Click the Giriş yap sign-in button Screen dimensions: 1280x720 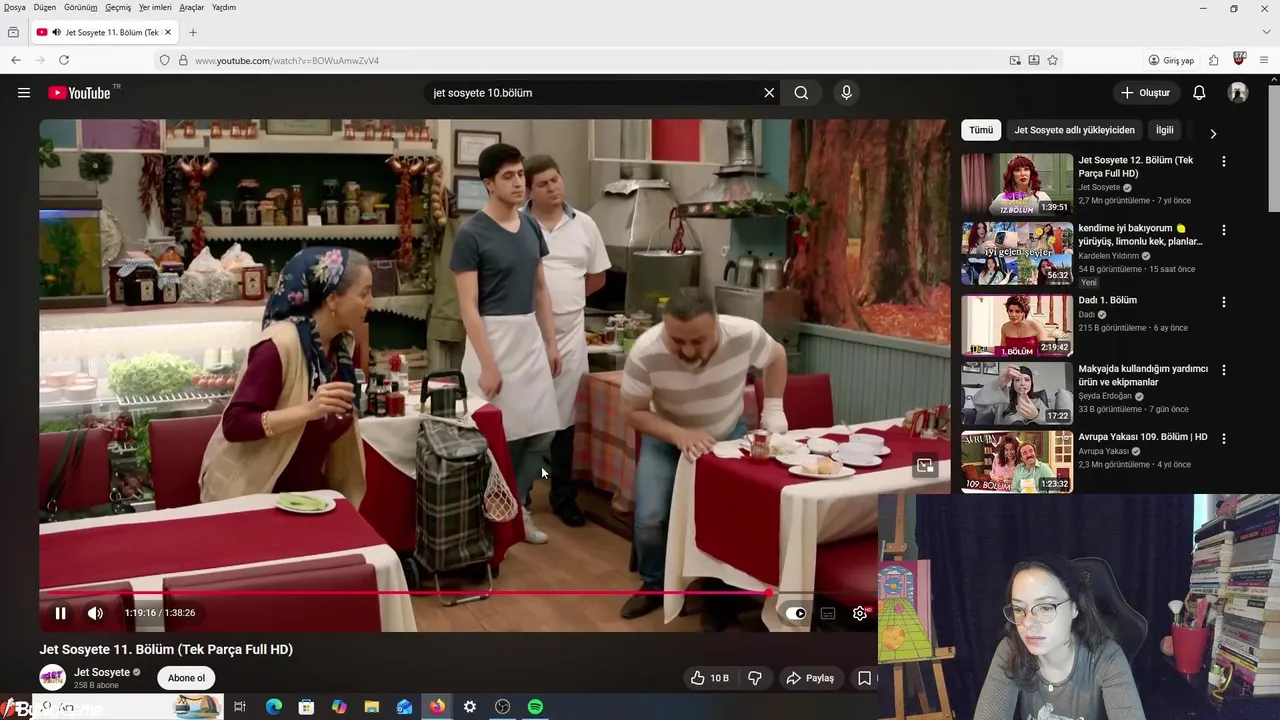click(x=1171, y=60)
